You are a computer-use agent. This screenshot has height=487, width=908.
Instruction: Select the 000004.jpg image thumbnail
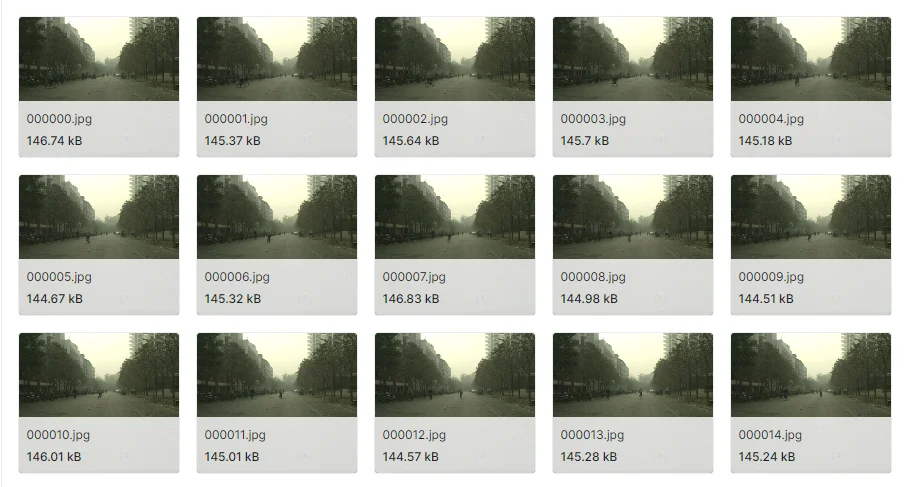811,59
